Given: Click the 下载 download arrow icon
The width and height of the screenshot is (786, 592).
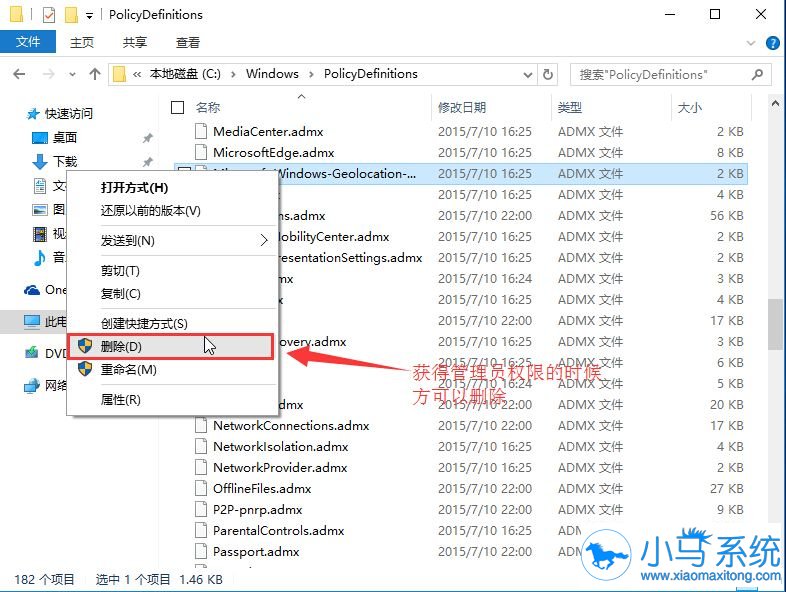Looking at the screenshot, I should click(x=40, y=161).
